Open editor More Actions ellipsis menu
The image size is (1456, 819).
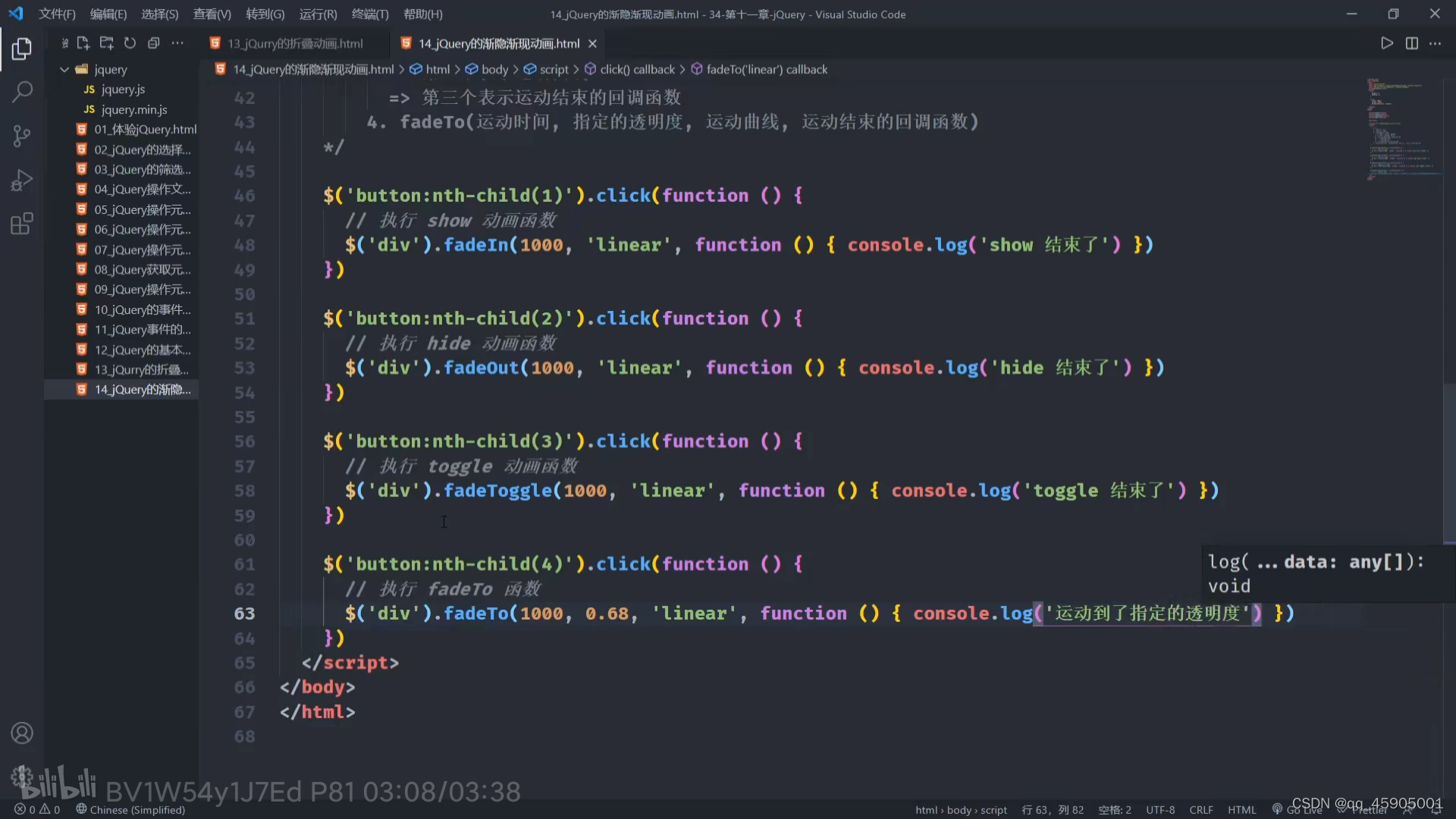point(1436,43)
